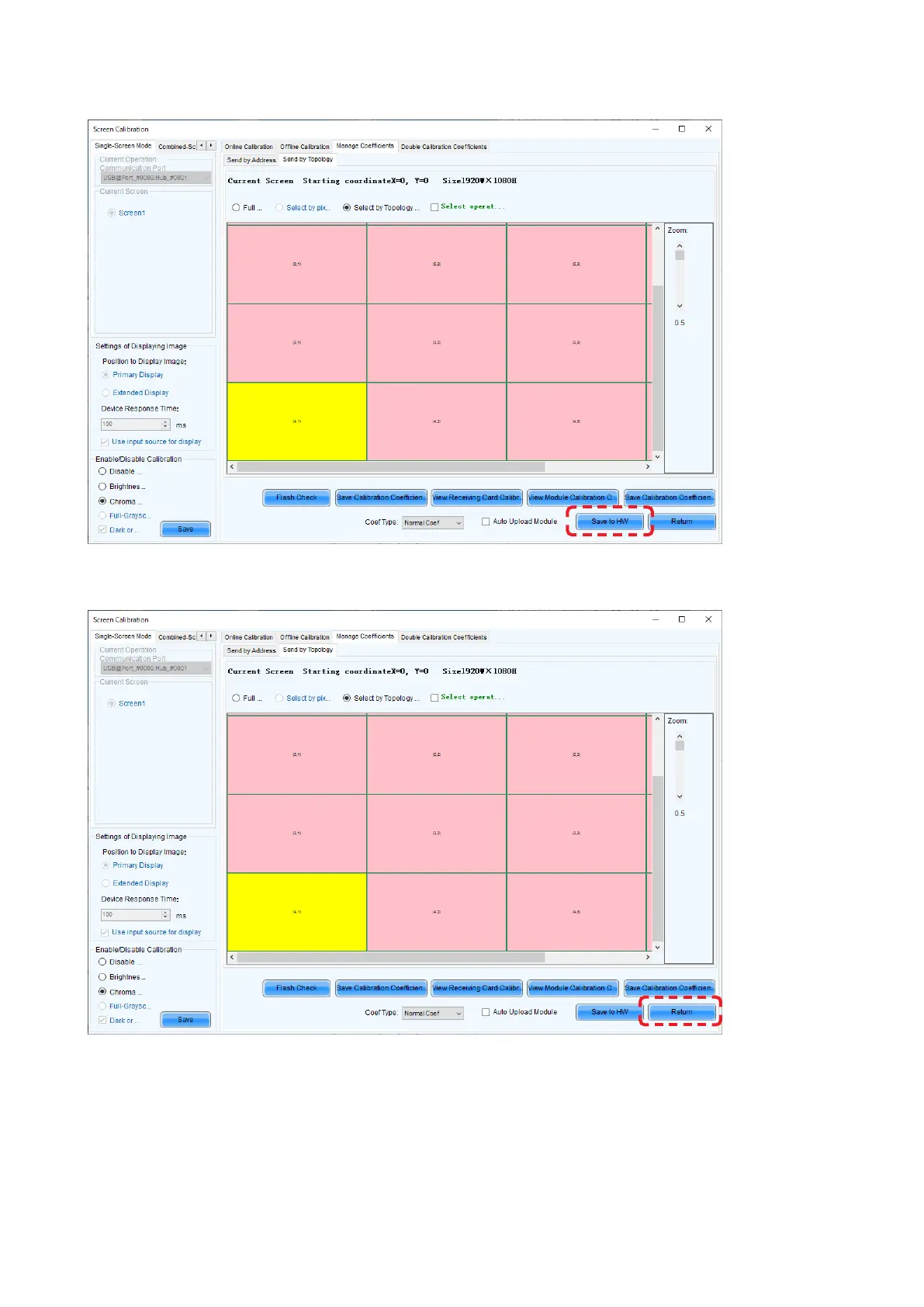The width and height of the screenshot is (924, 1307).
Task: Click the Zoom slider thumb in upper window
Action: tap(680, 255)
